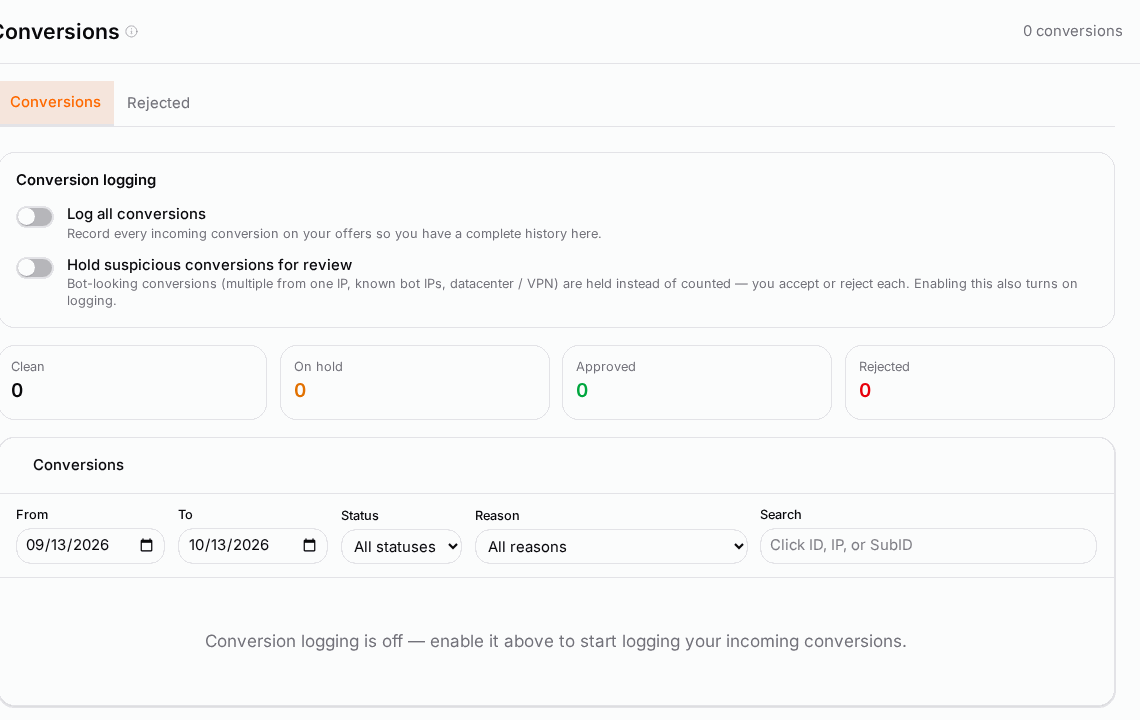
Task: Open the All statuses dropdown
Action: 401,547
